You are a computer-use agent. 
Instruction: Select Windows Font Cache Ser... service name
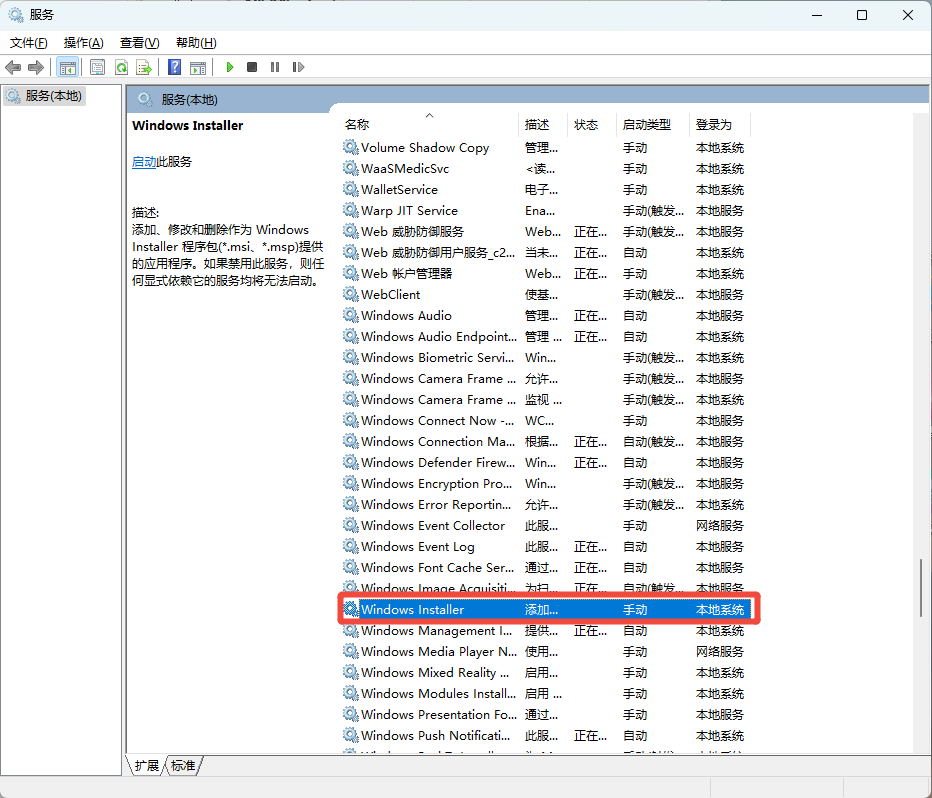tap(437, 567)
